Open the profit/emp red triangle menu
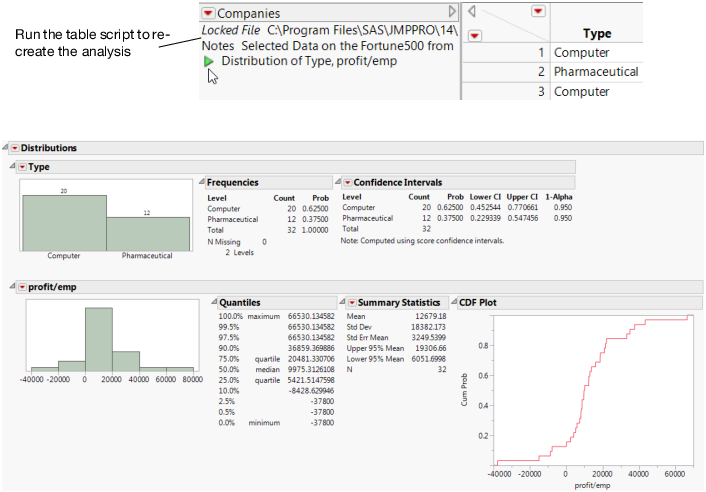Screen dimensions: 706x492 [x=21, y=287]
